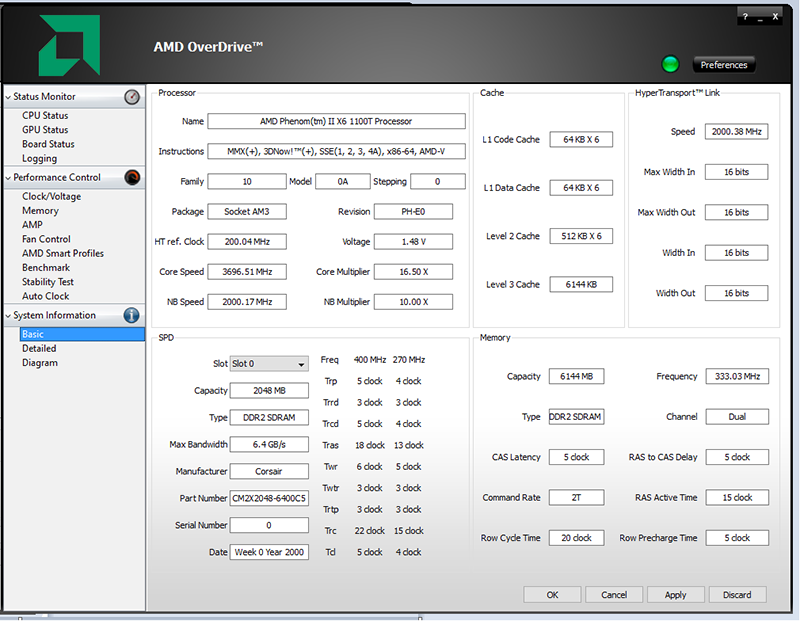Screen dimensions: 800x621
Task: Collapse the System Information section
Action: [x=8, y=316]
